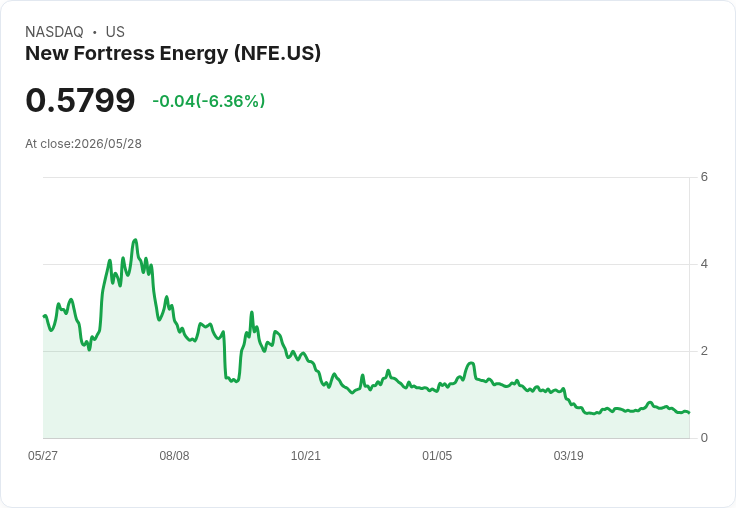Click the price peak above 10/21 label
This screenshot has width=736, height=508.
303,353
